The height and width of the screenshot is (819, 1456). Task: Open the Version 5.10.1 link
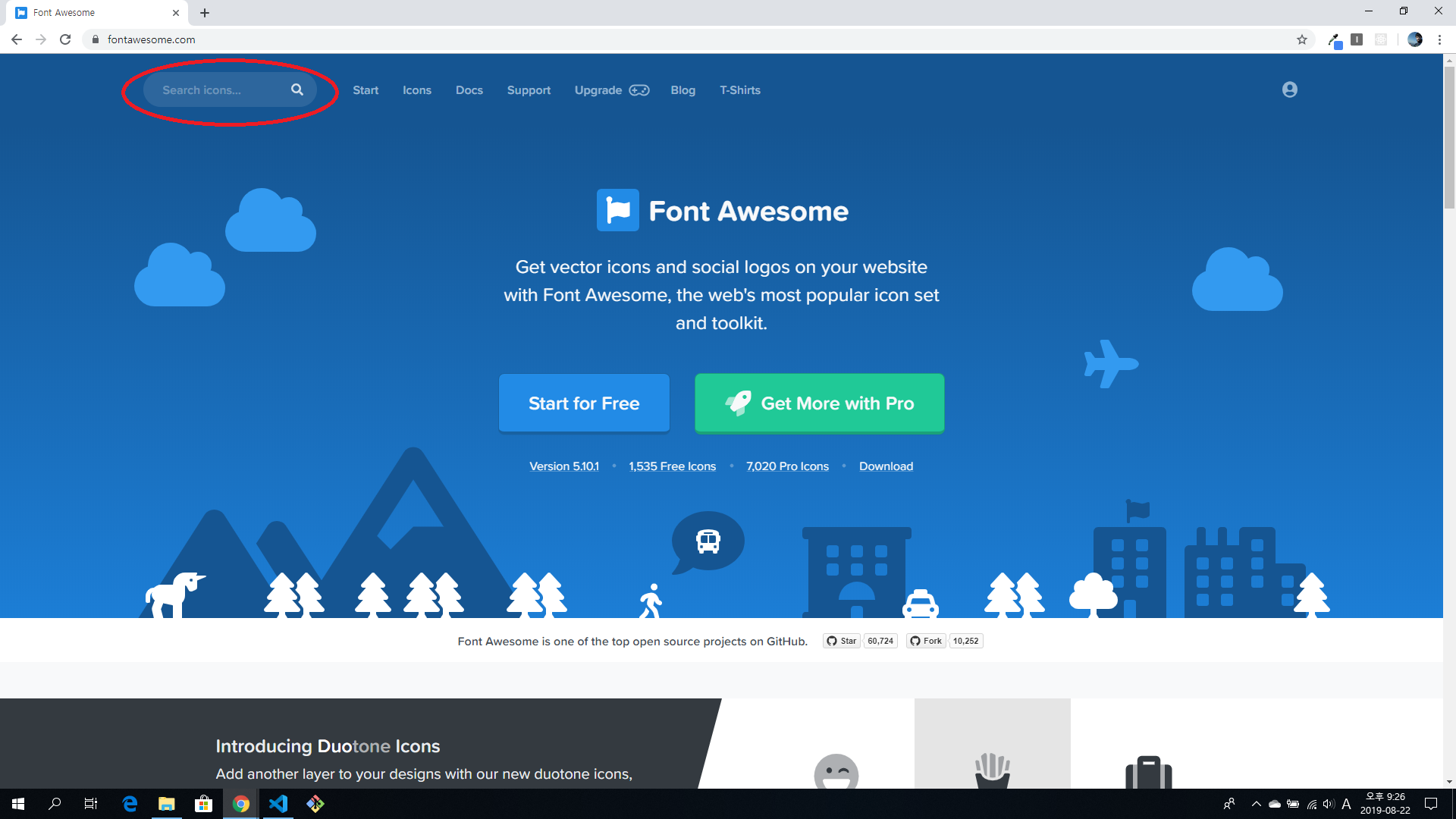point(563,466)
